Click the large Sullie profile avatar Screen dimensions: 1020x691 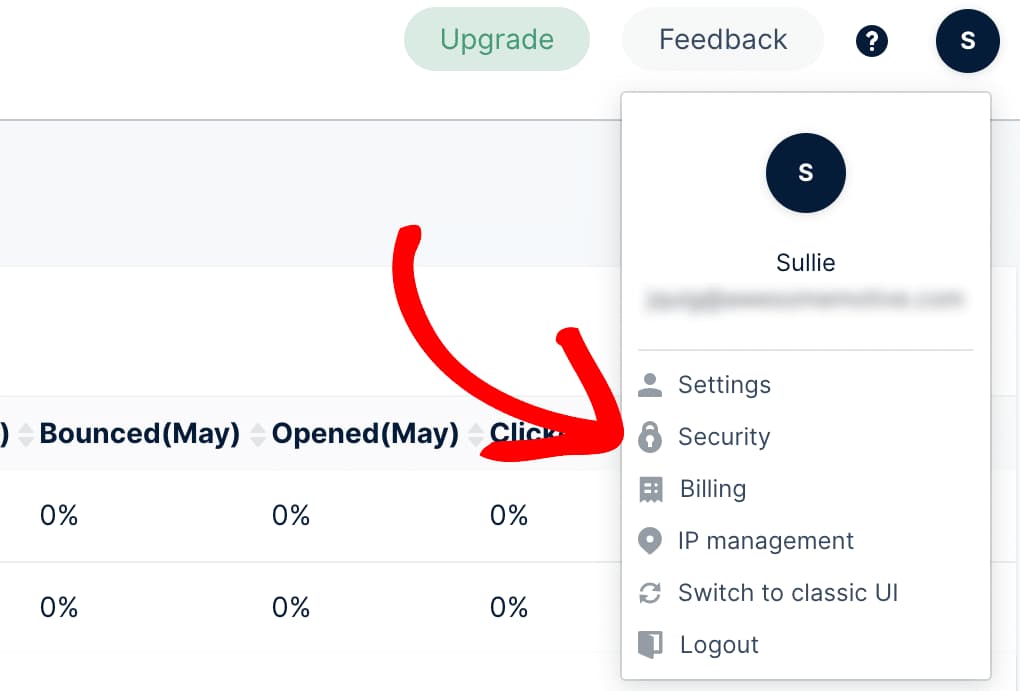pyautogui.click(x=805, y=173)
